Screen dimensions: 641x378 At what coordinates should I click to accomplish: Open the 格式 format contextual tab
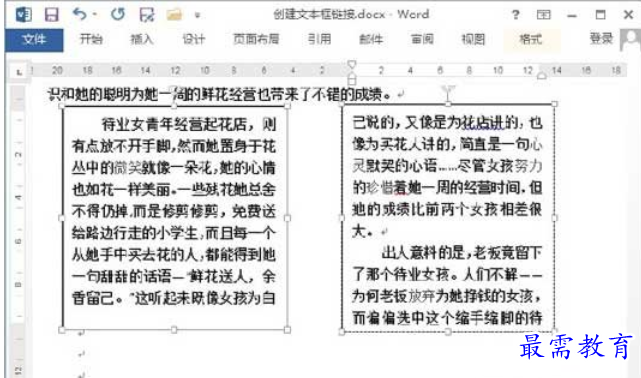(x=531, y=39)
